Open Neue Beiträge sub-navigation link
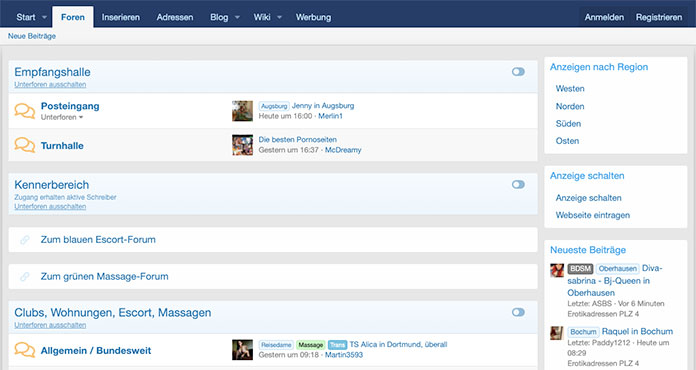Viewport: 696px width, 370px height. point(32,36)
